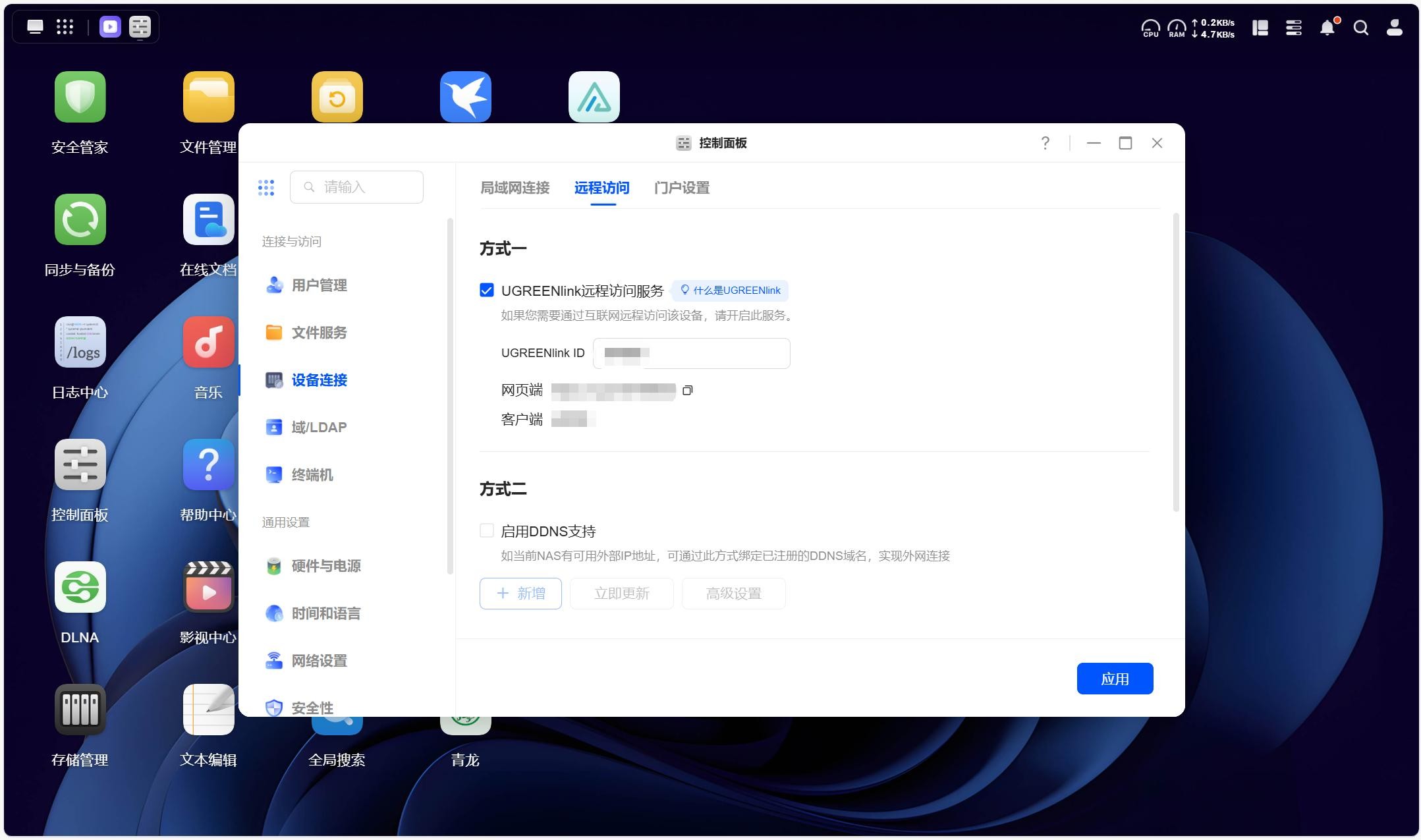Click the copy icon beside 网页端 address
1421x840 pixels.
[x=687, y=391]
